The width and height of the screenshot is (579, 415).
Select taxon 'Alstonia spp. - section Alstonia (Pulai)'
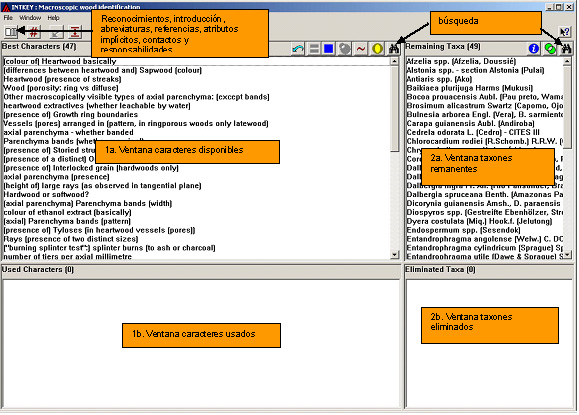pyautogui.click(x=475, y=70)
